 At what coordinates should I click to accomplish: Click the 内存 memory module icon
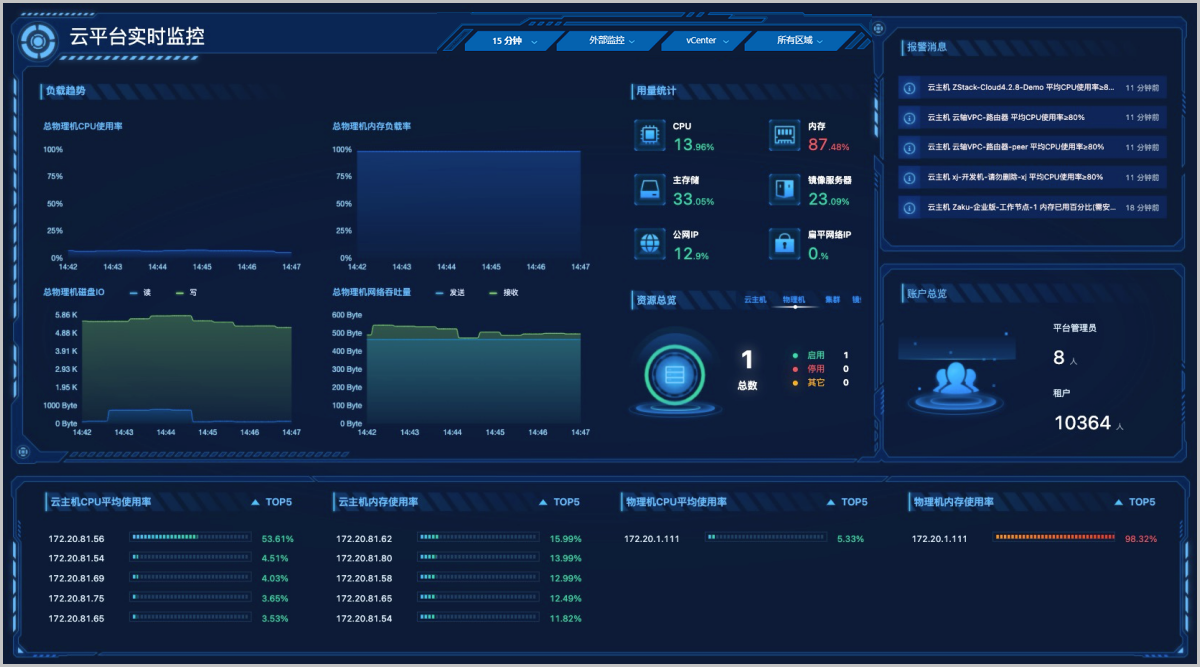785,135
